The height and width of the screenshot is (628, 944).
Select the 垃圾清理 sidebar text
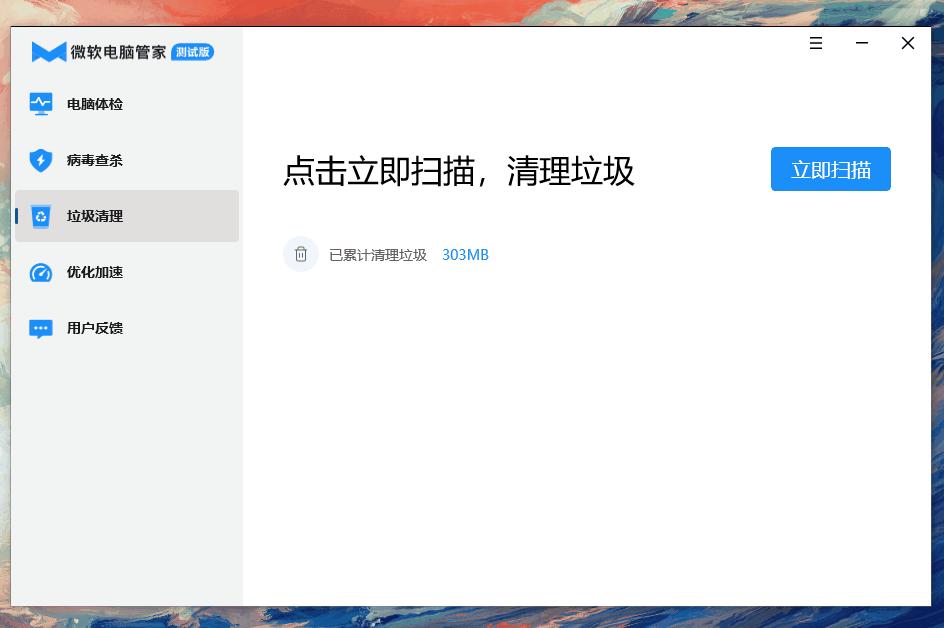(x=95, y=216)
